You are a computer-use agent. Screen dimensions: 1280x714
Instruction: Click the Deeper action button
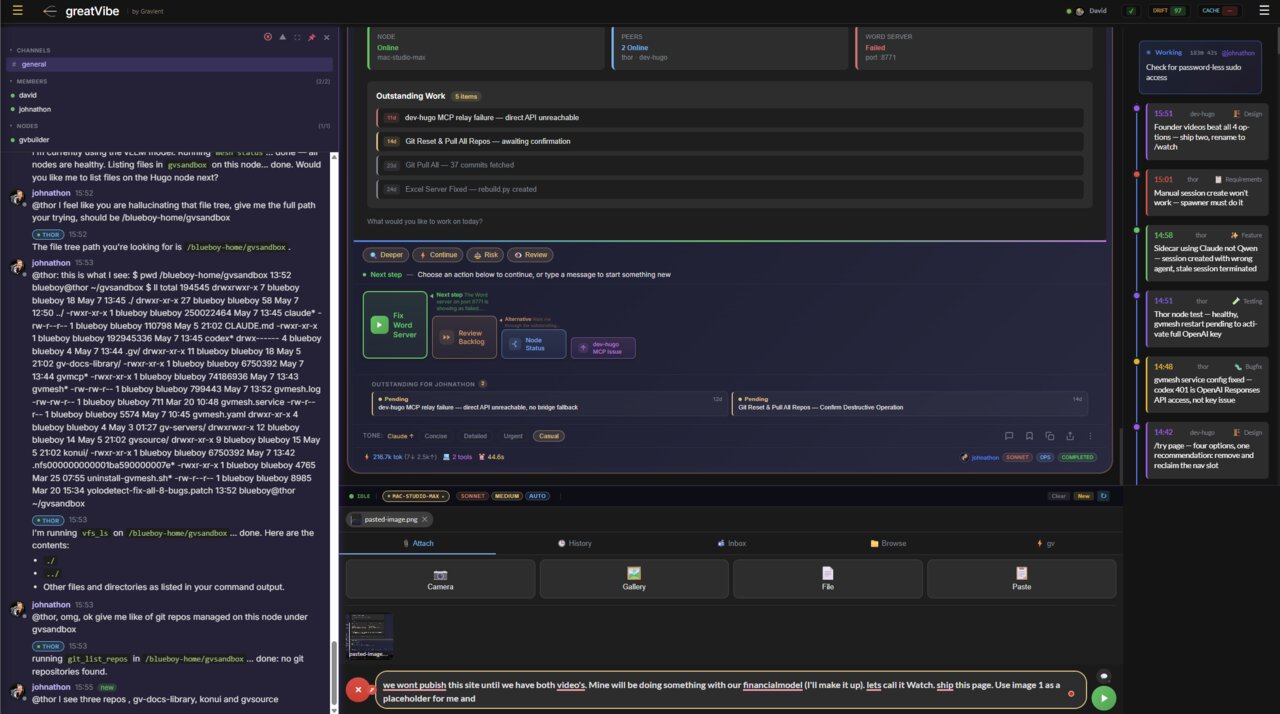pos(385,255)
